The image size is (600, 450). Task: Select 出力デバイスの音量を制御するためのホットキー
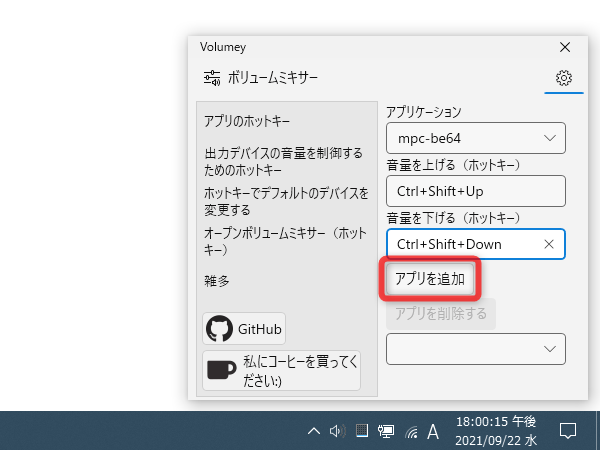coord(284,161)
